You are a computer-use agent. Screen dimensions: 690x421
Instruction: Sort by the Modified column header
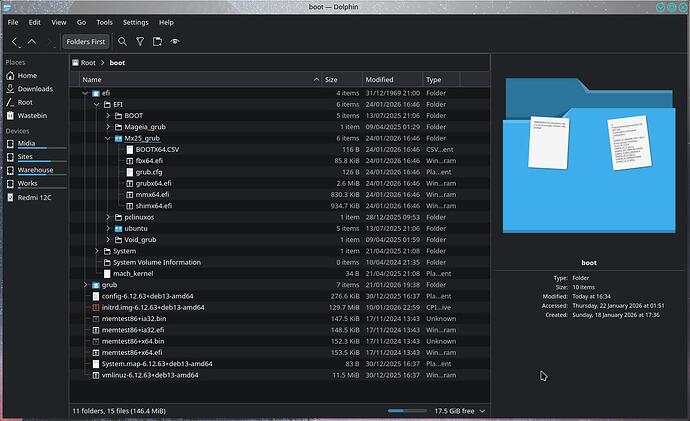(x=379, y=79)
